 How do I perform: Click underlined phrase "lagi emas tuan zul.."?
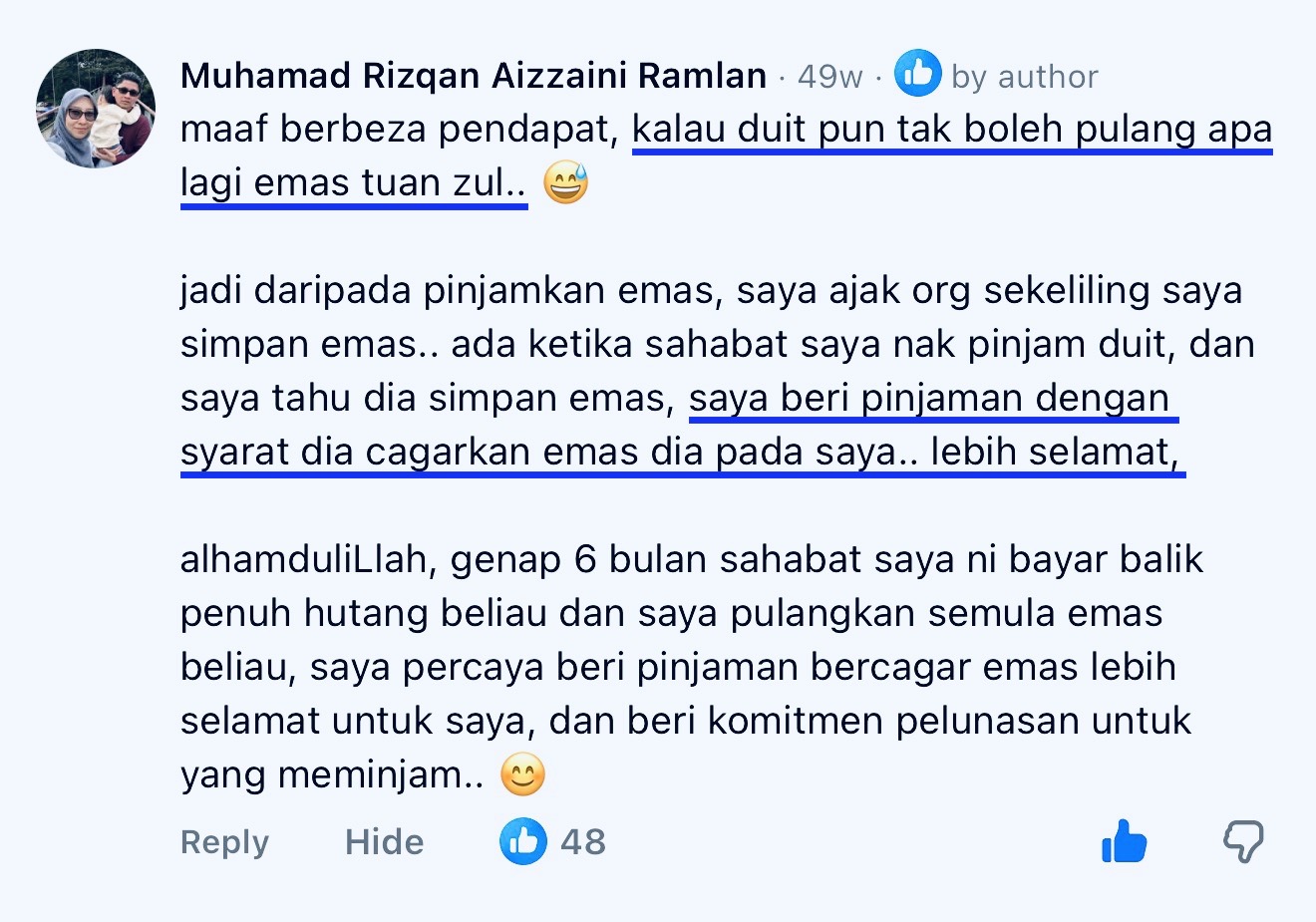[354, 184]
